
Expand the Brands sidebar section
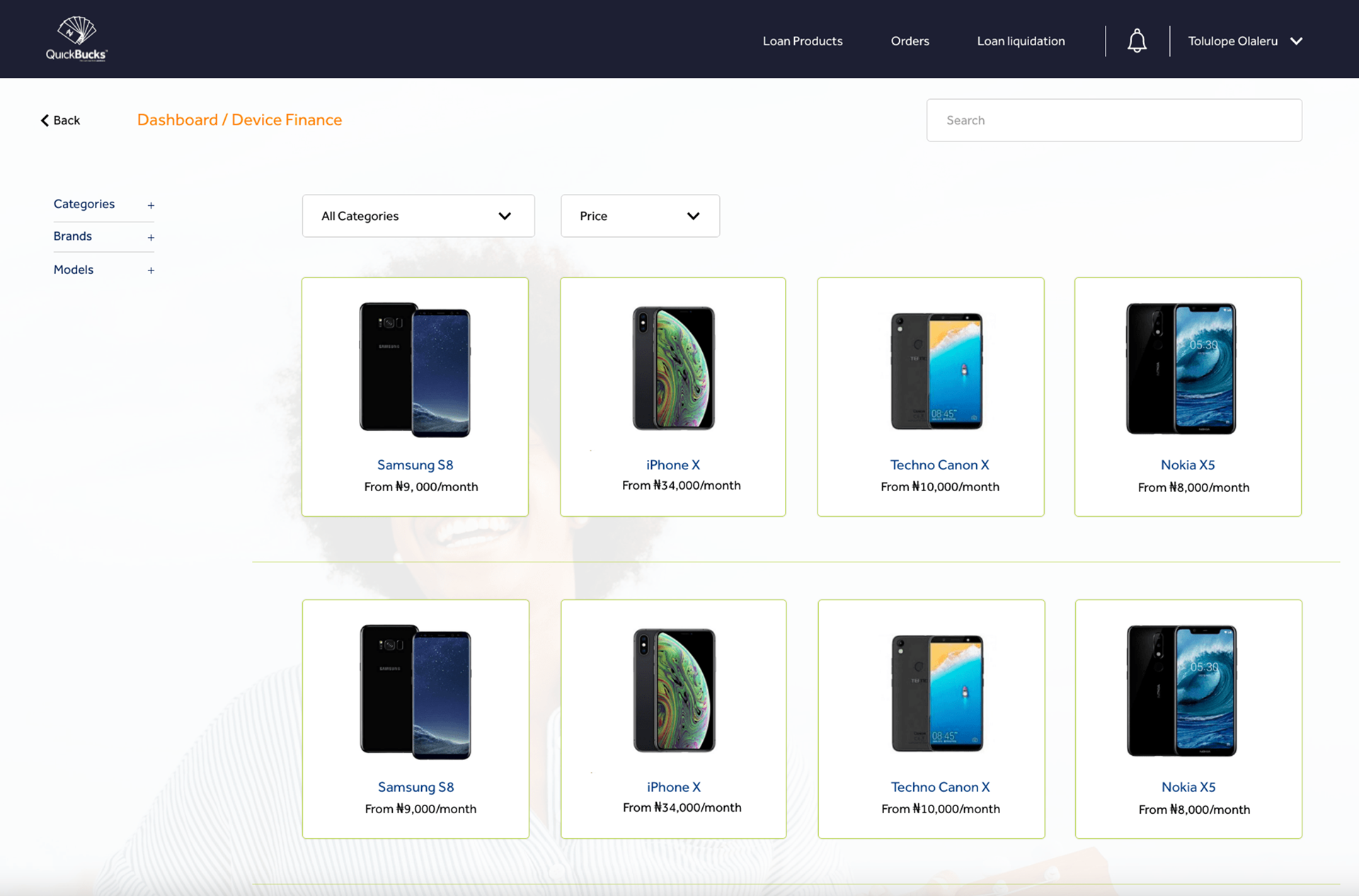(103, 236)
